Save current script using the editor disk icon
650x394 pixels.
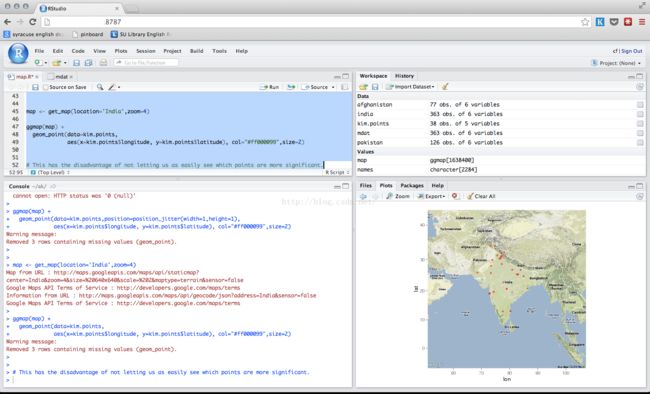(35, 87)
